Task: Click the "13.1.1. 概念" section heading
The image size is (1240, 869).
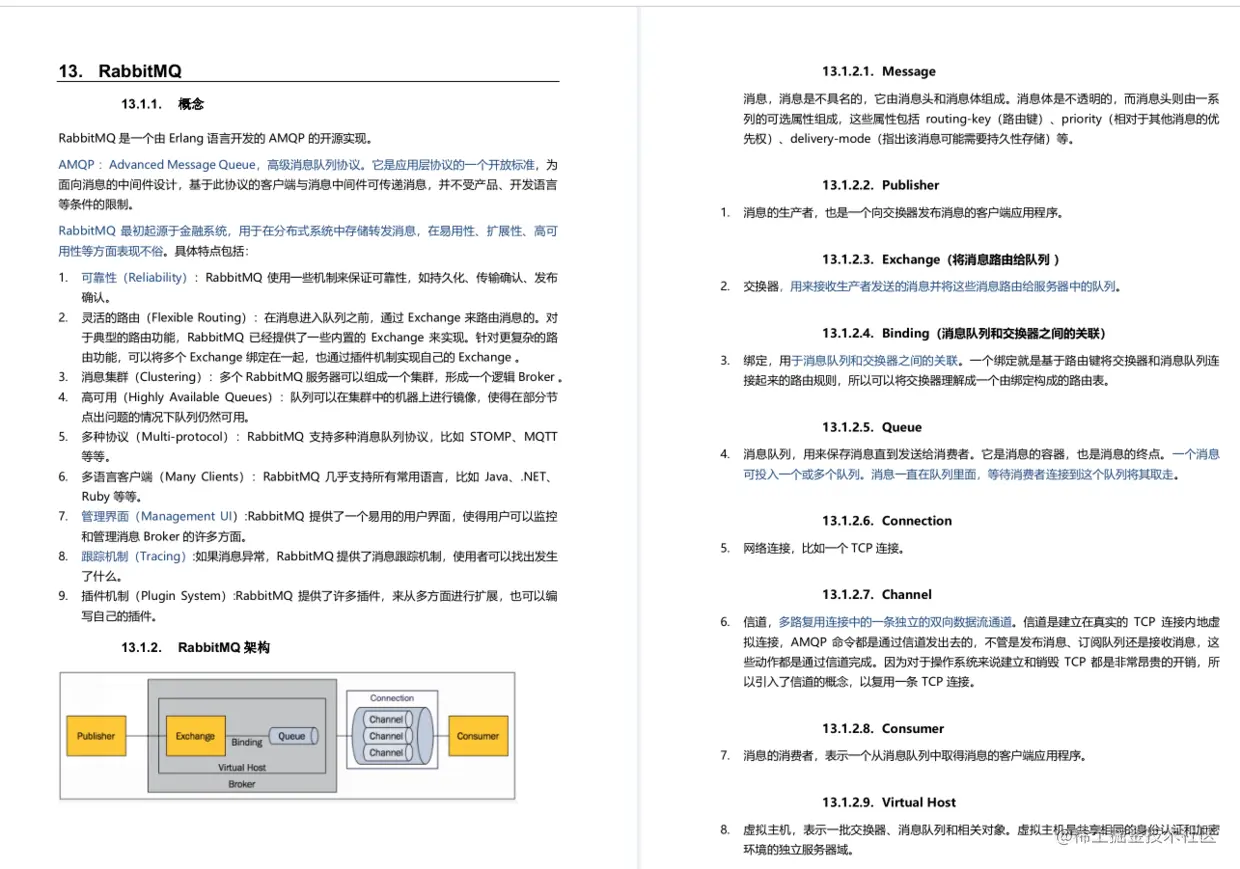Action: point(163,104)
